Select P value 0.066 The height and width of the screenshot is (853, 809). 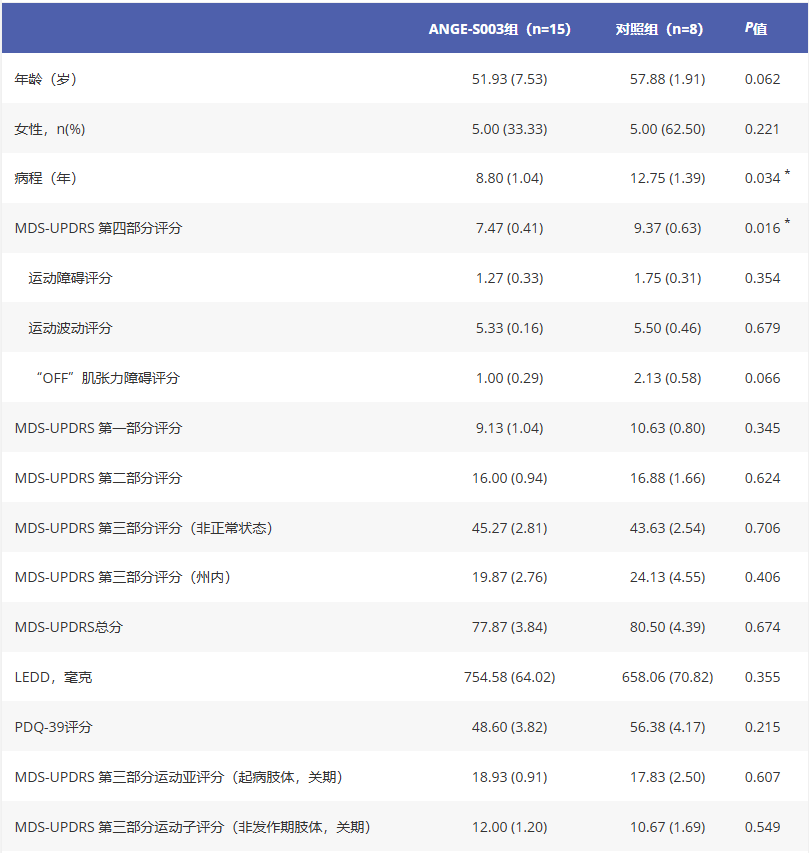point(762,378)
